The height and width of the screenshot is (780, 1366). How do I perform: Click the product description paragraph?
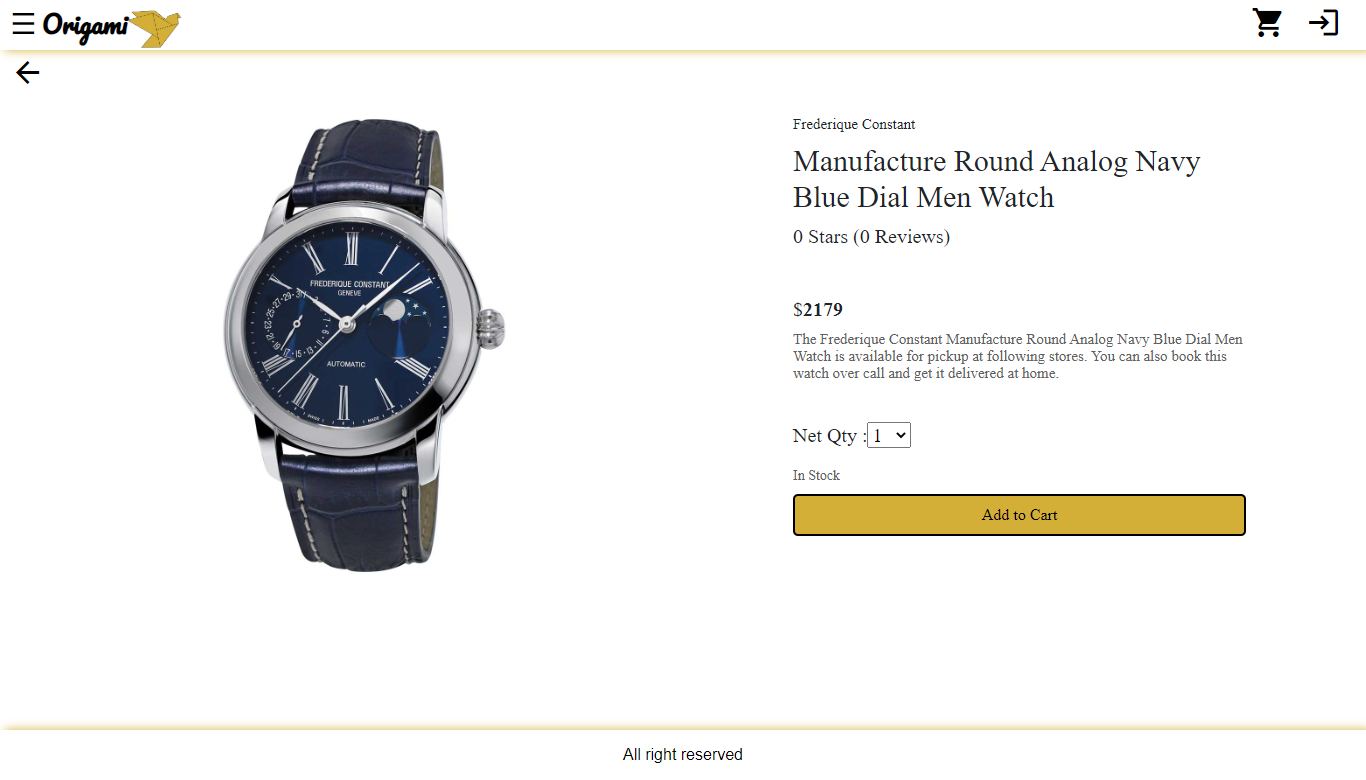click(1017, 356)
